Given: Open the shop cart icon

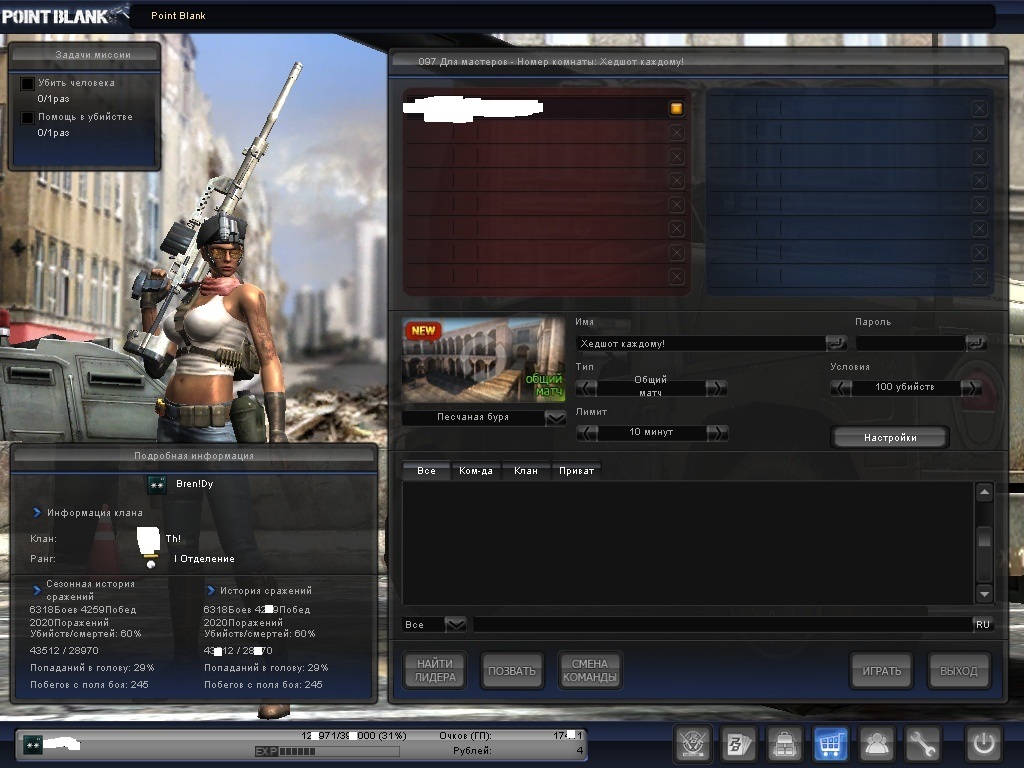Looking at the screenshot, I should [830, 744].
